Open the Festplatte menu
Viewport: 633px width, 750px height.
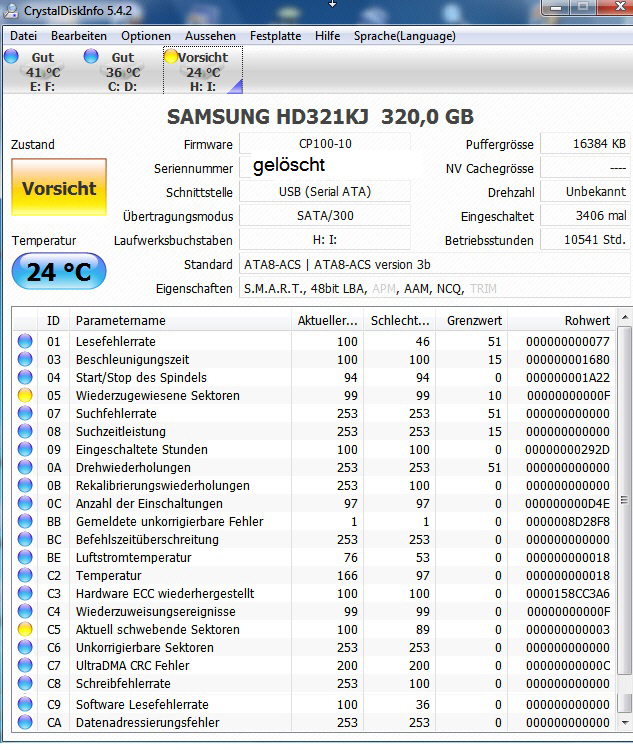coord(276,36)
